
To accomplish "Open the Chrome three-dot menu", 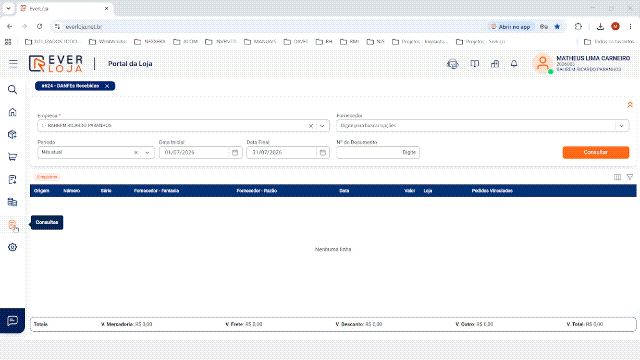I will (x=631, y=27).
